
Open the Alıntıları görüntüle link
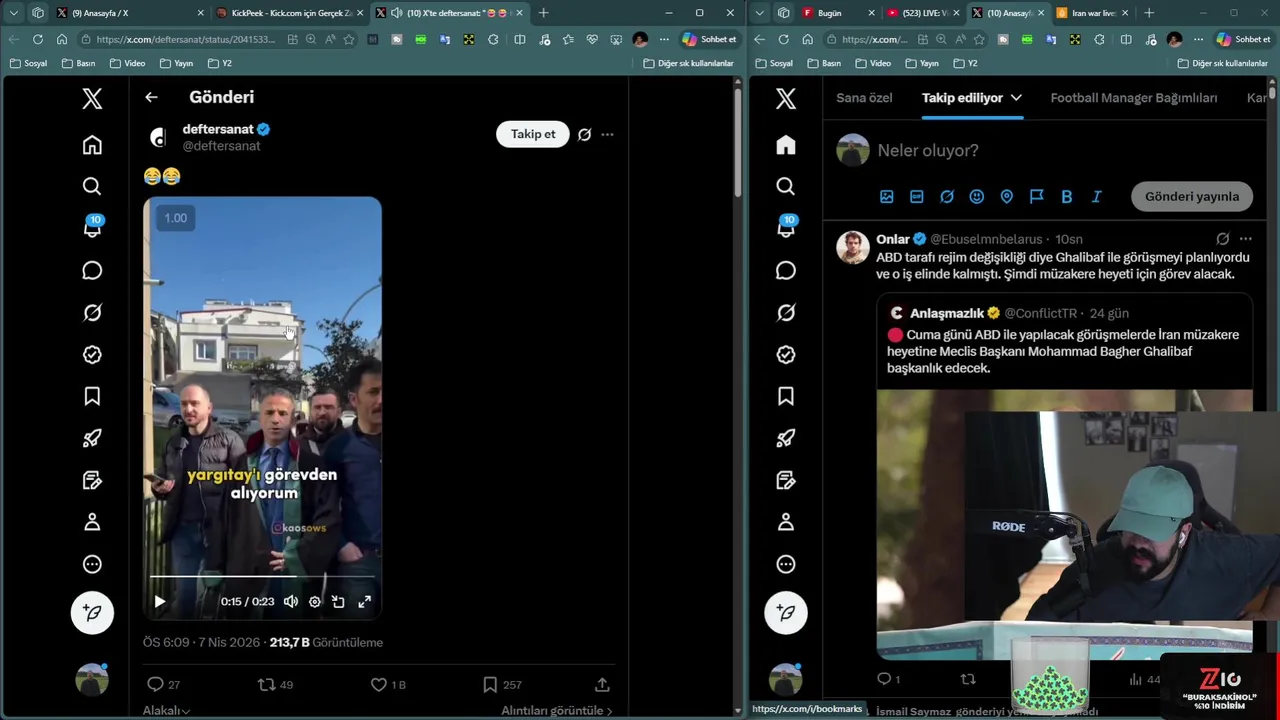(x=556, y=710)
